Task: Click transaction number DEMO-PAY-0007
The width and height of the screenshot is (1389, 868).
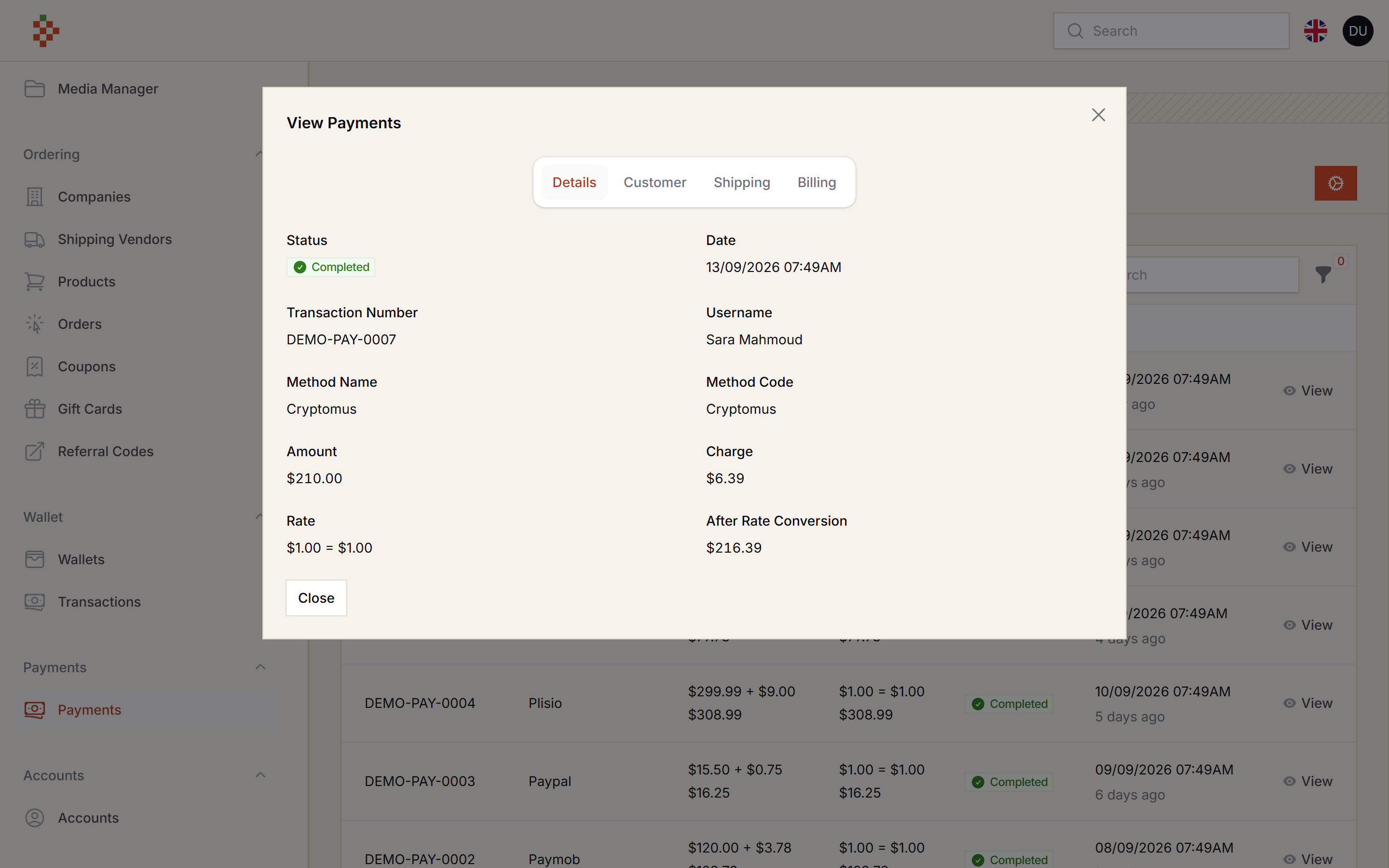Action: pyautogui.click(x=341, y=340)
